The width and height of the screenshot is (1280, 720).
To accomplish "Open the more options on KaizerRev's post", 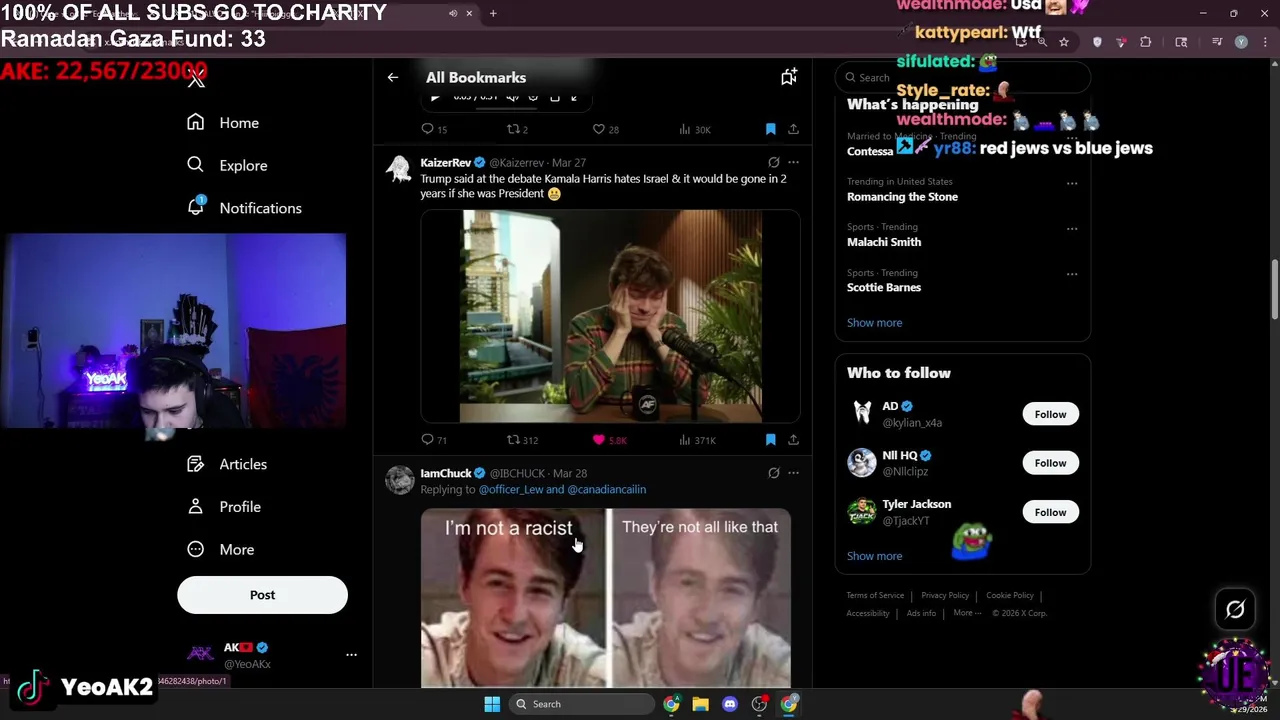I will (x=793, y=162).
